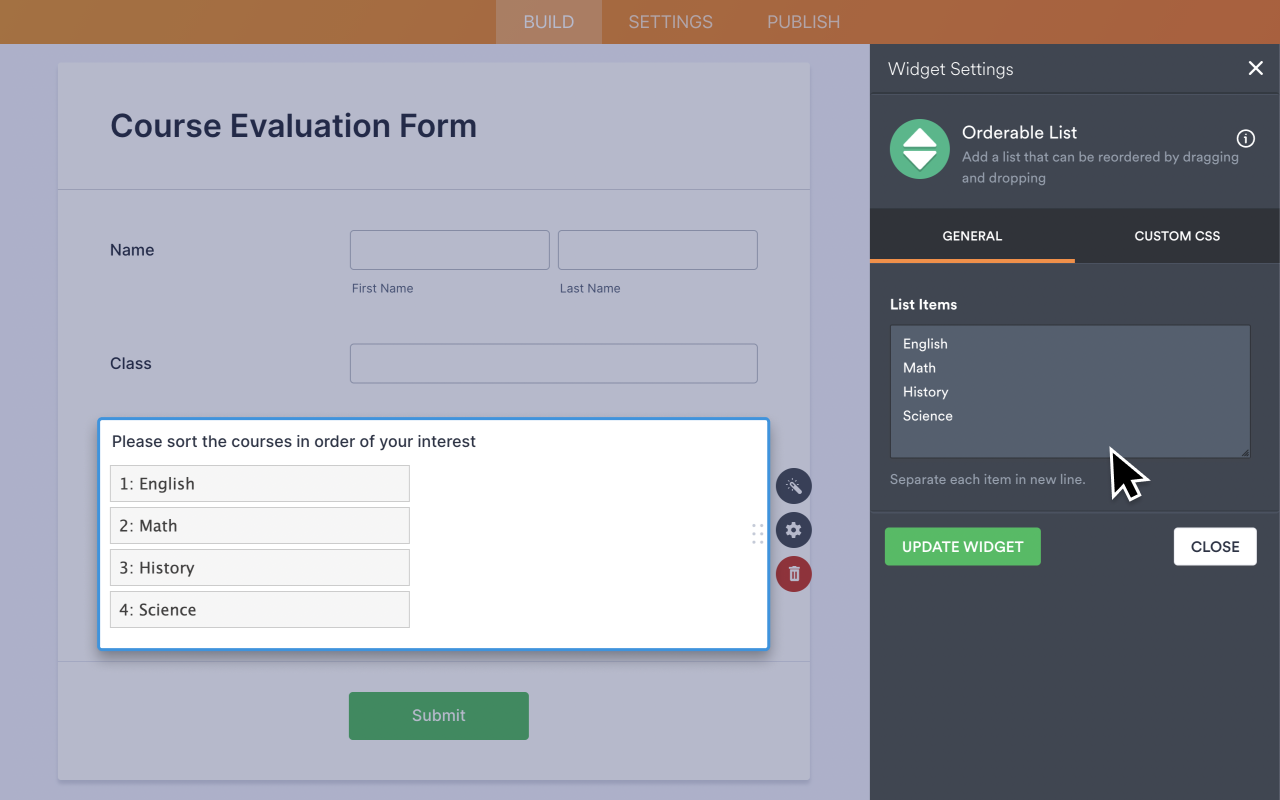Click the First Name input field
Viewport: 1280px width, 800px height.
450,250
